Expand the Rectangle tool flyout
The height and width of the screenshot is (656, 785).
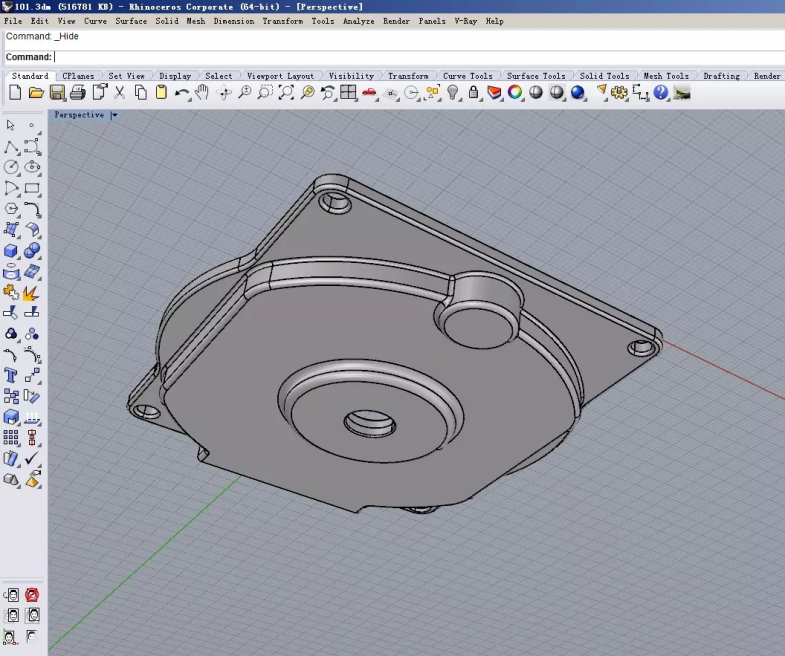tap(32, 188)
